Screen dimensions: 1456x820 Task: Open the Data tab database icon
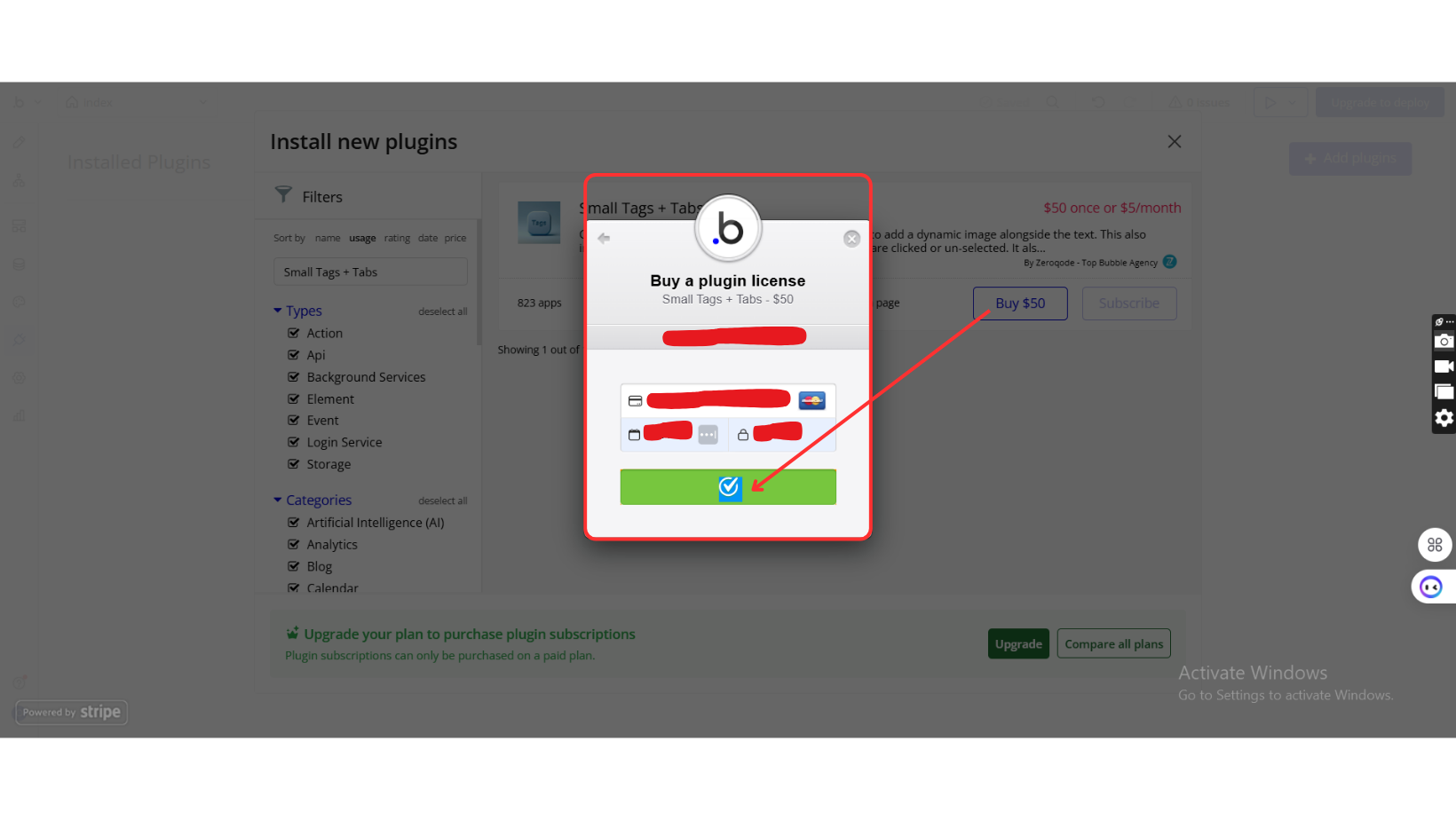(x=19, y=264)
